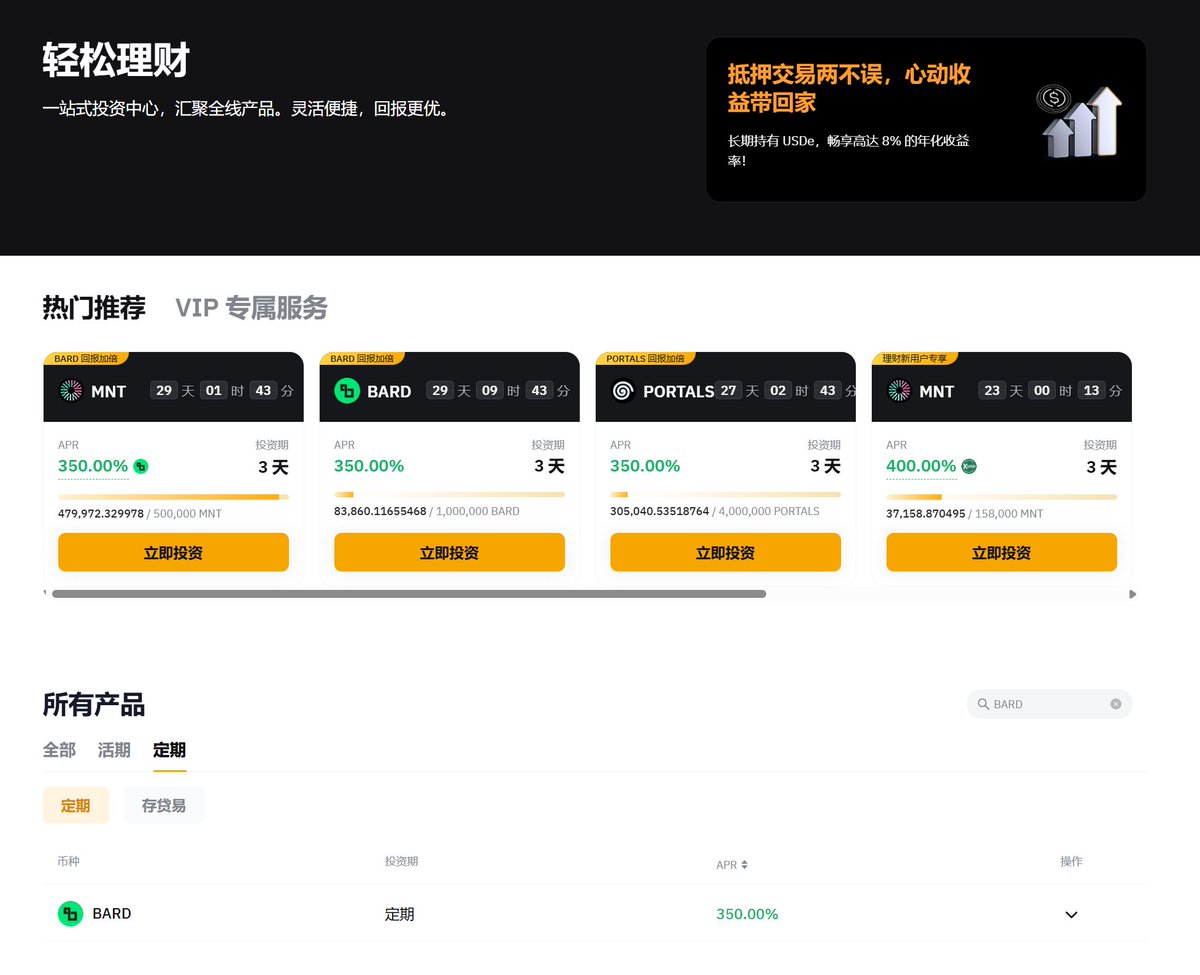Select the 活期 products tab
The image size is (1200, 975).
click(114, 750)
